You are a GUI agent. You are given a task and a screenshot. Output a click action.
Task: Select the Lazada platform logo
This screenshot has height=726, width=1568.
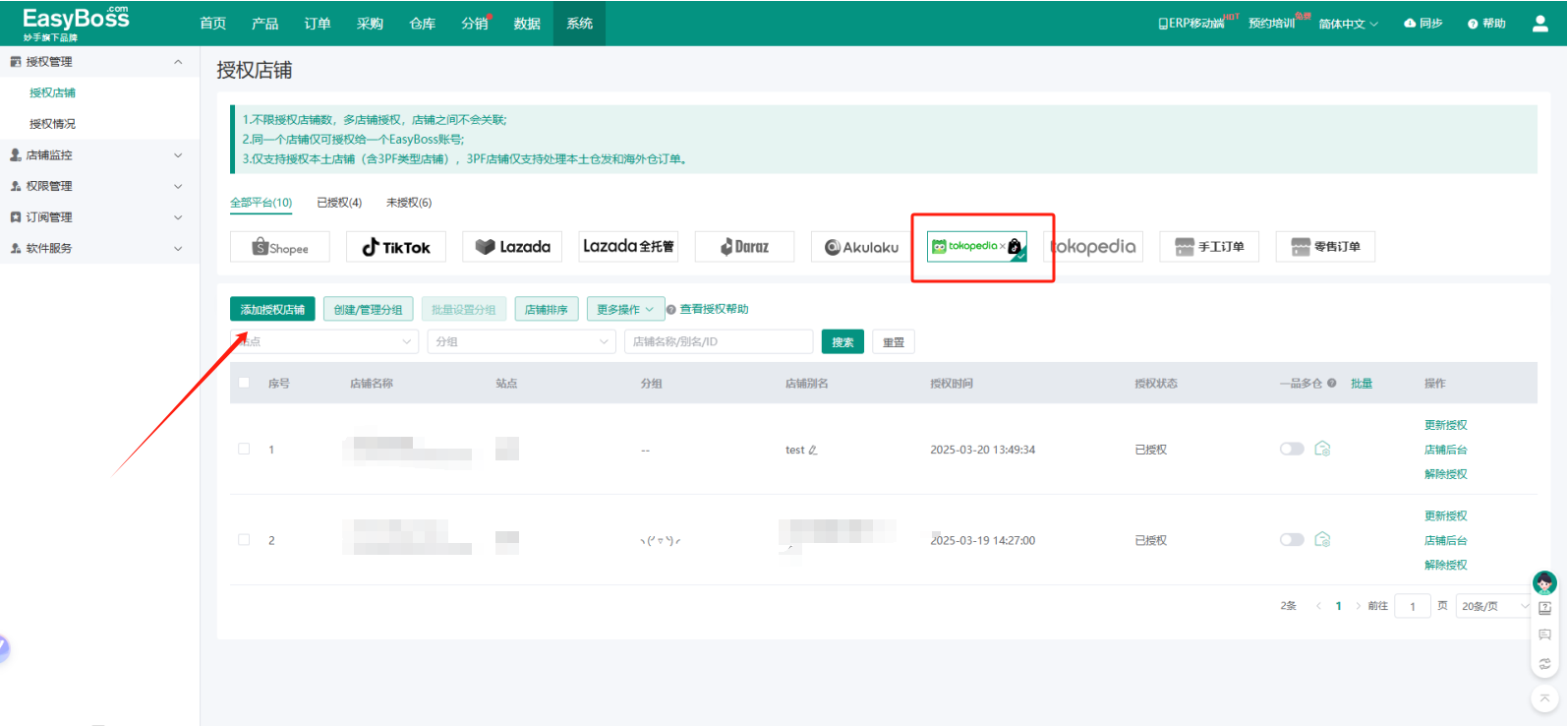click(512, 247)
